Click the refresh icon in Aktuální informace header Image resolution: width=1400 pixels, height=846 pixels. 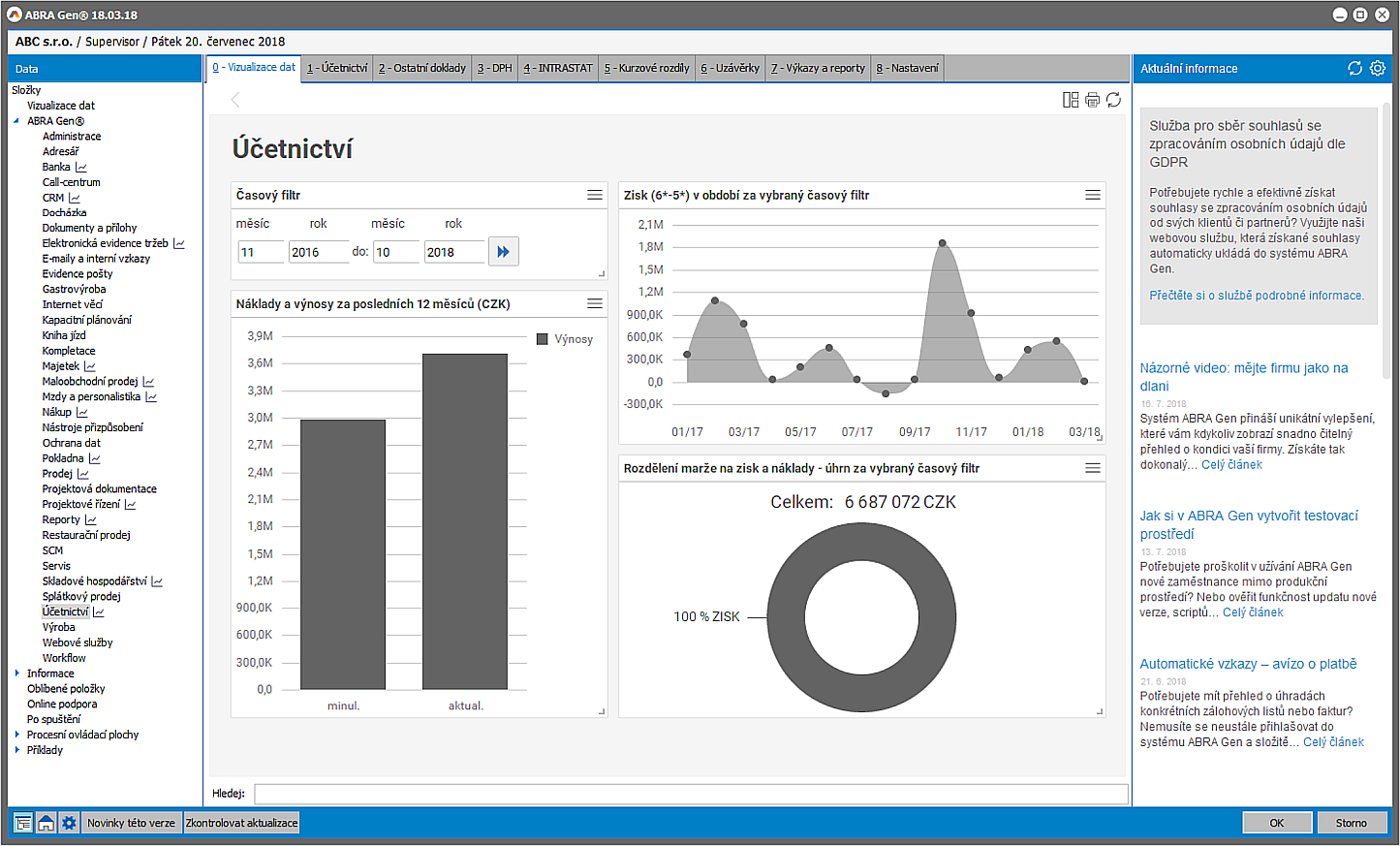coord(1354,69)
